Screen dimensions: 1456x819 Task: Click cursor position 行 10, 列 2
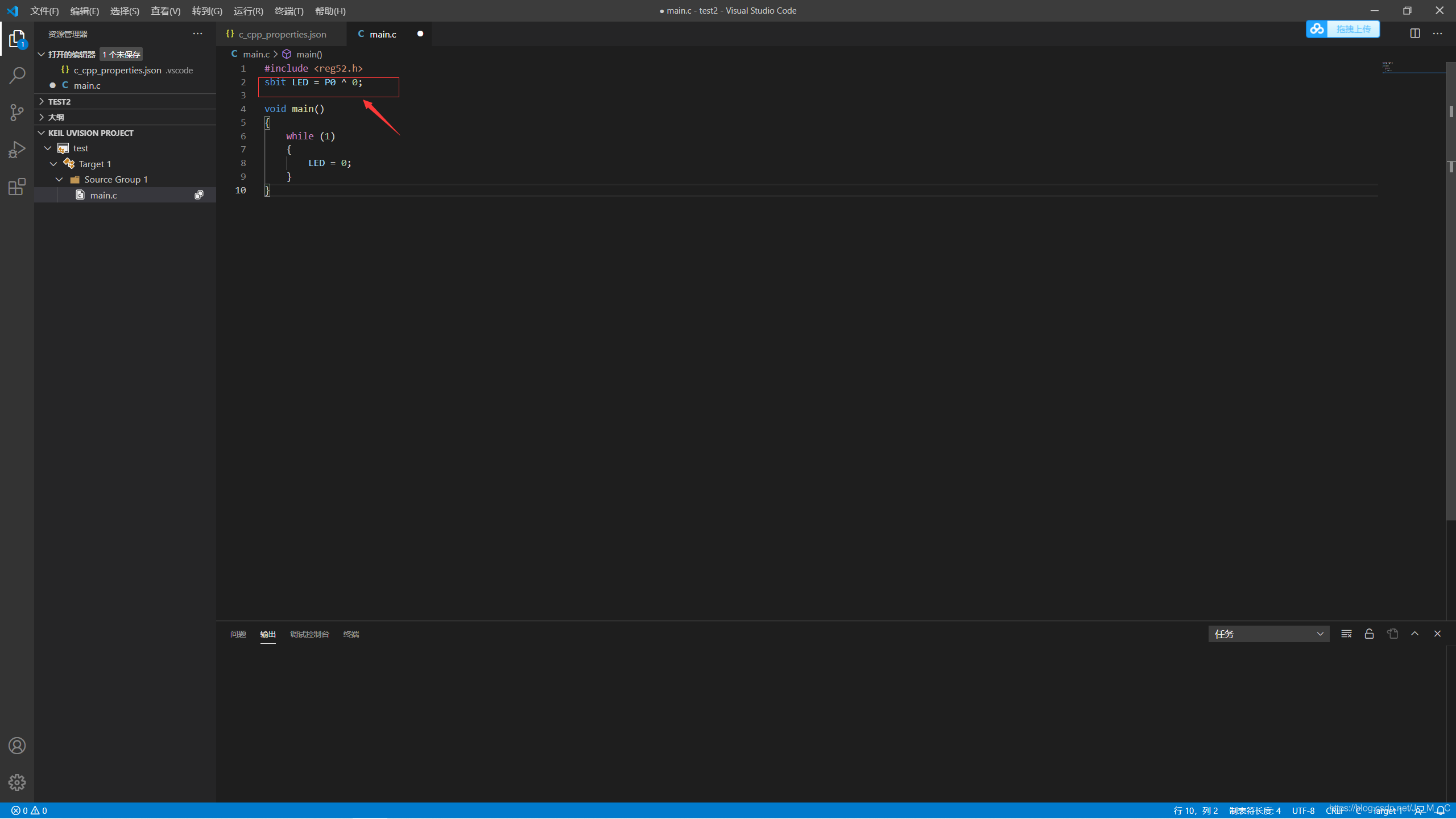tap(1196, 810)
